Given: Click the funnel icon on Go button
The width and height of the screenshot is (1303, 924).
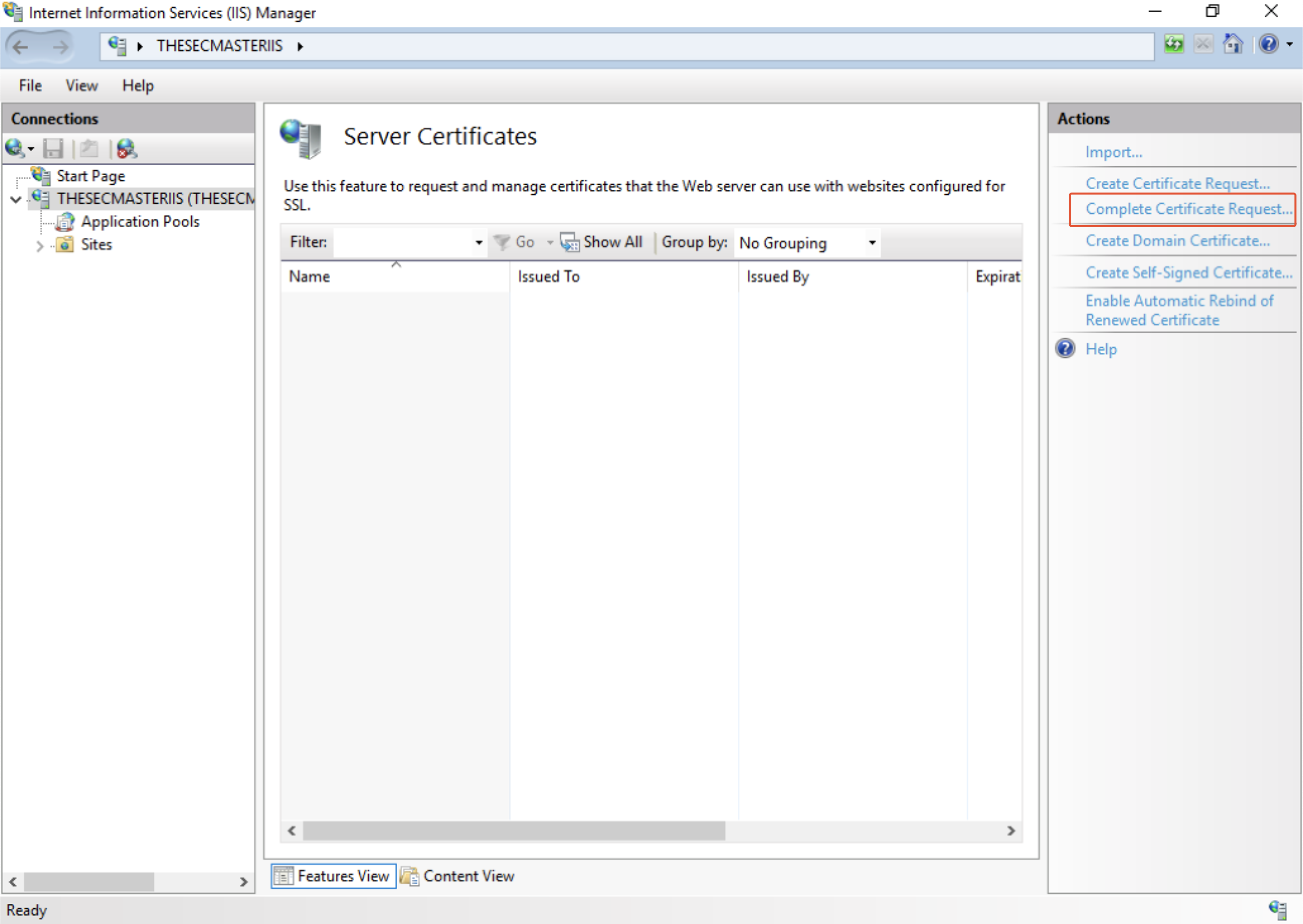Looking at the screenshot, I should tap(501, 243).
